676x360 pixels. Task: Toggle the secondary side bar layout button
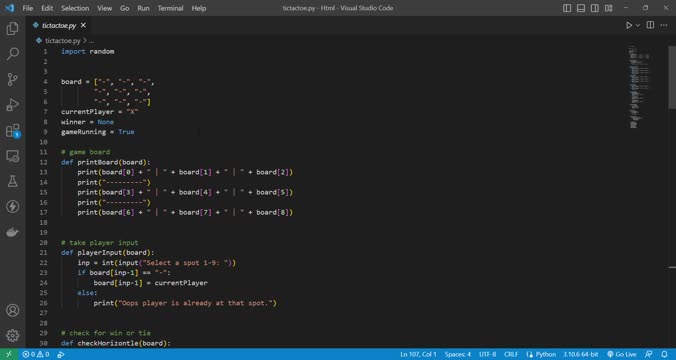click(x=595, y=8)
